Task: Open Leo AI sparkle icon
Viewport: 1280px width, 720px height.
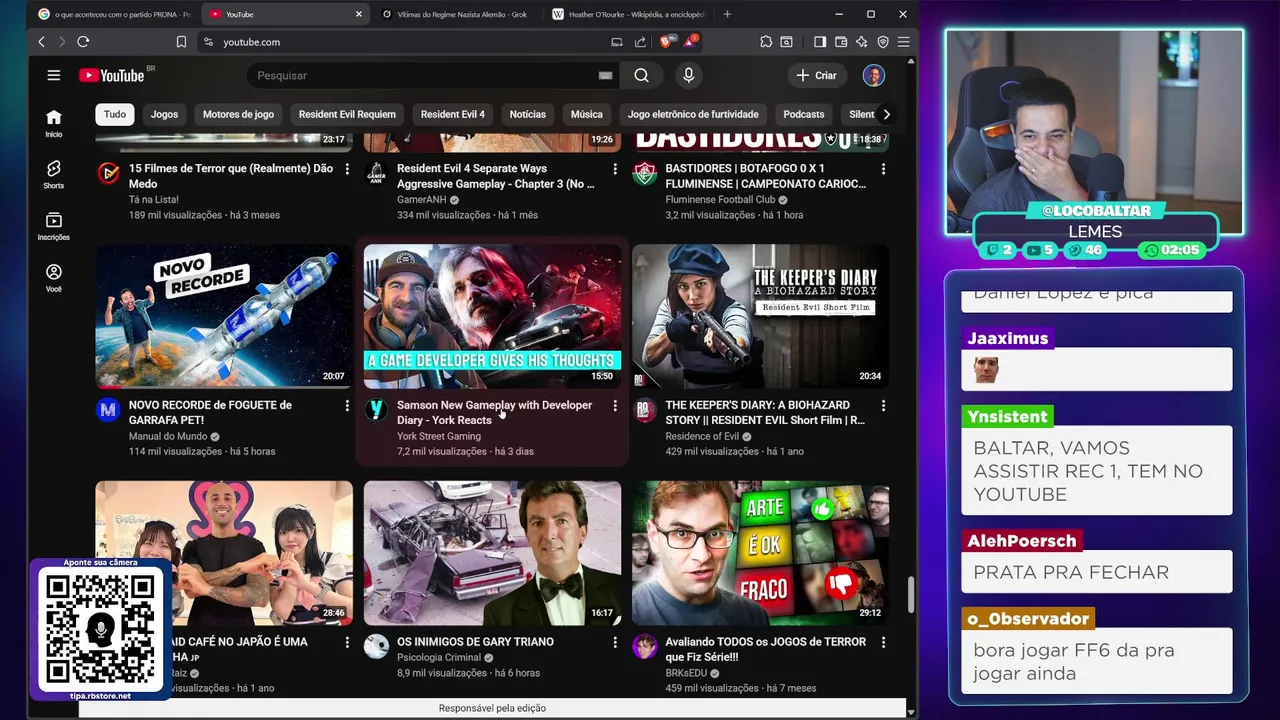Action: point(862,42)
